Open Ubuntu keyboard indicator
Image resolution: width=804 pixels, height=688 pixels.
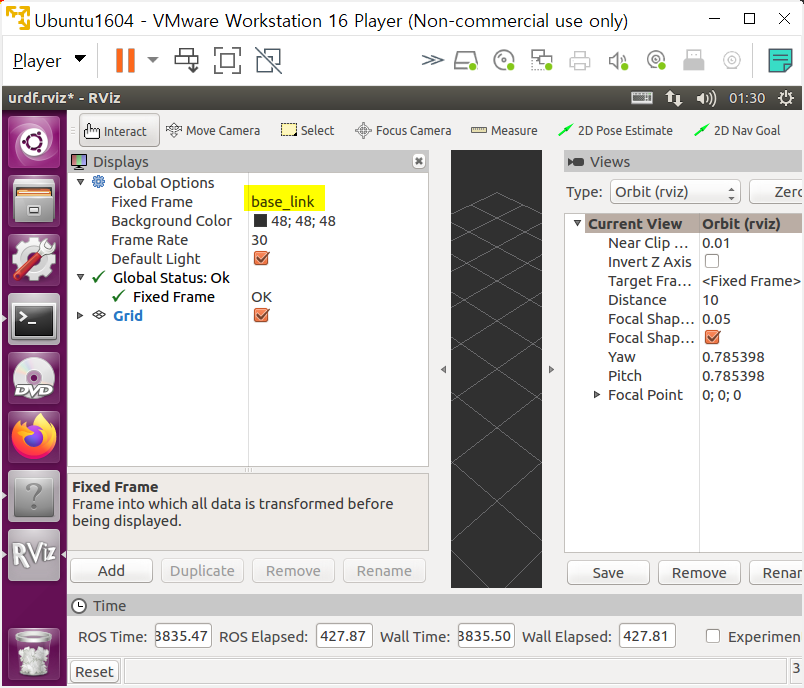641,98
